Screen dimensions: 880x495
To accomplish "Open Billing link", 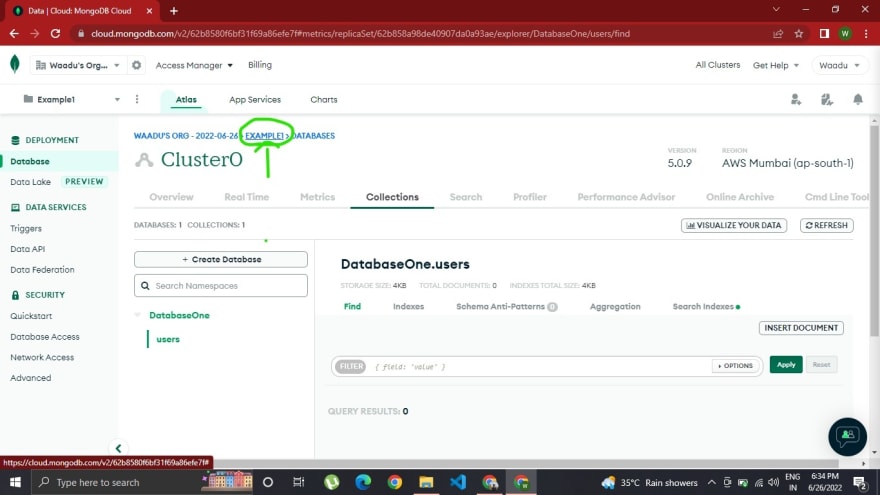I will 260,65.
